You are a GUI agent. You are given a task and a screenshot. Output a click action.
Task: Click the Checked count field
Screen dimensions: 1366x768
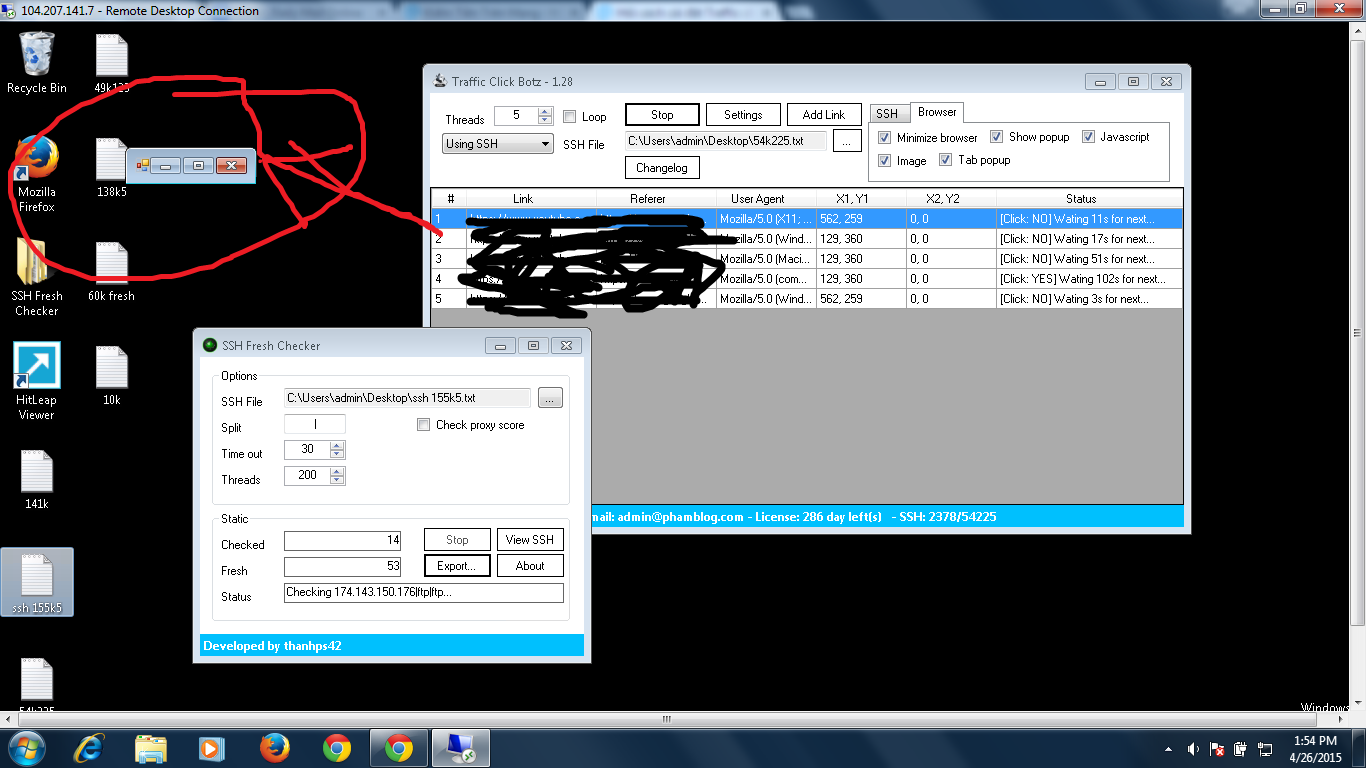pyautogui.click(x=343, y=541)
